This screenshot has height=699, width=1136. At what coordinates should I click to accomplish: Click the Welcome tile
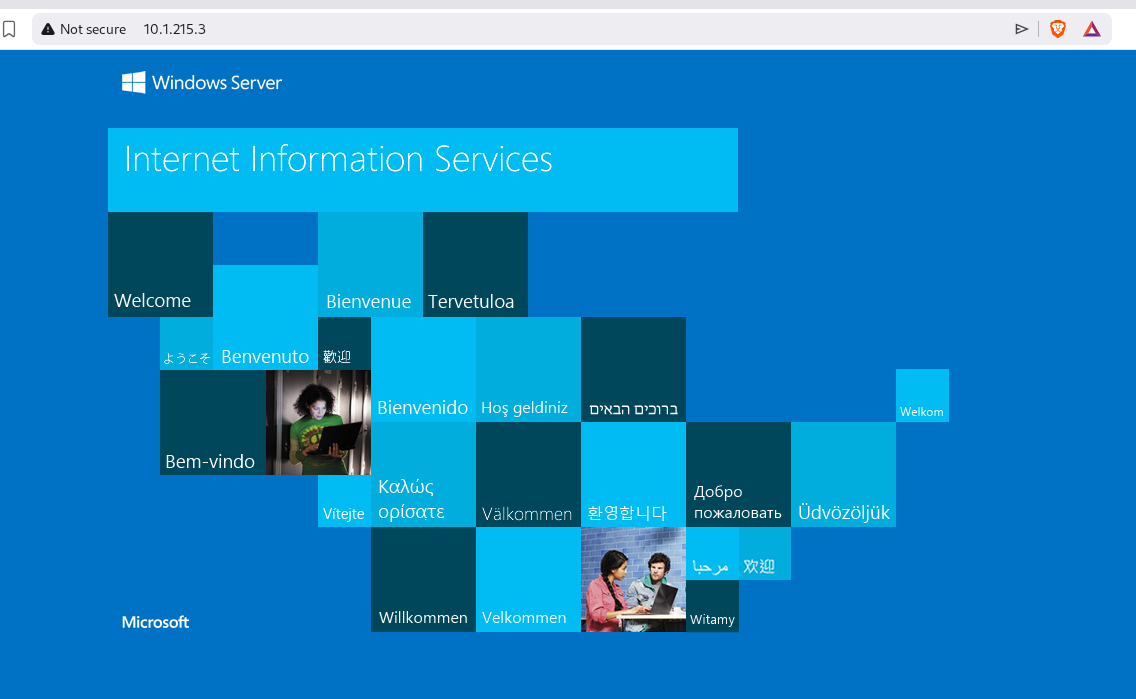point(160,264)
